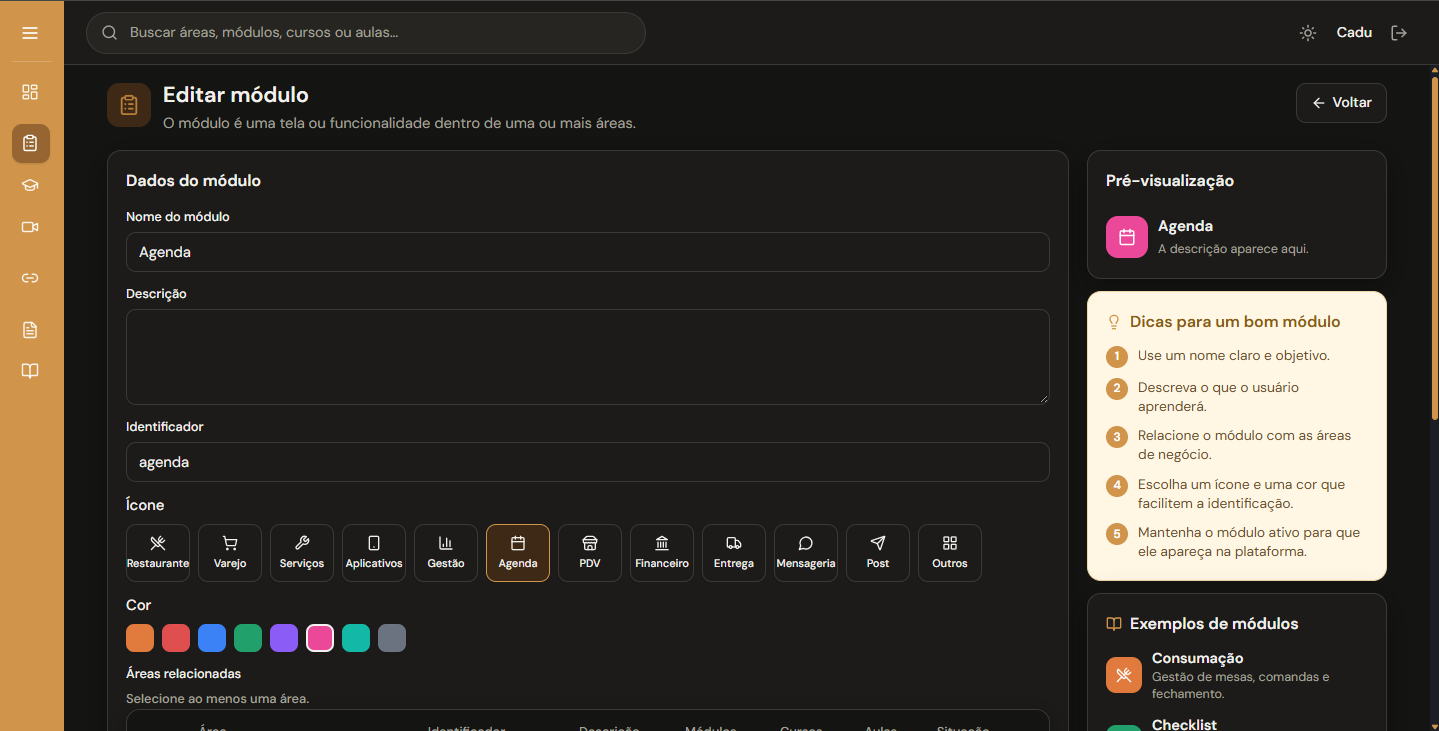The width and height of the screenshot is (1439, 731).
Task: Pick the purple color swatch
Action: pyautogui.click(x=284, y=638)
